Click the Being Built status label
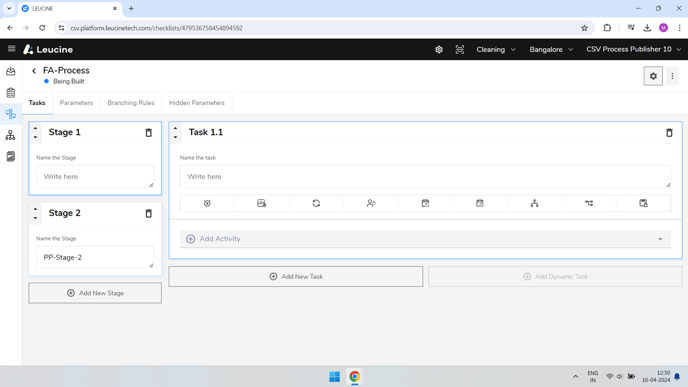The width and height of the screenshot is (688, 387). point(68,81)
